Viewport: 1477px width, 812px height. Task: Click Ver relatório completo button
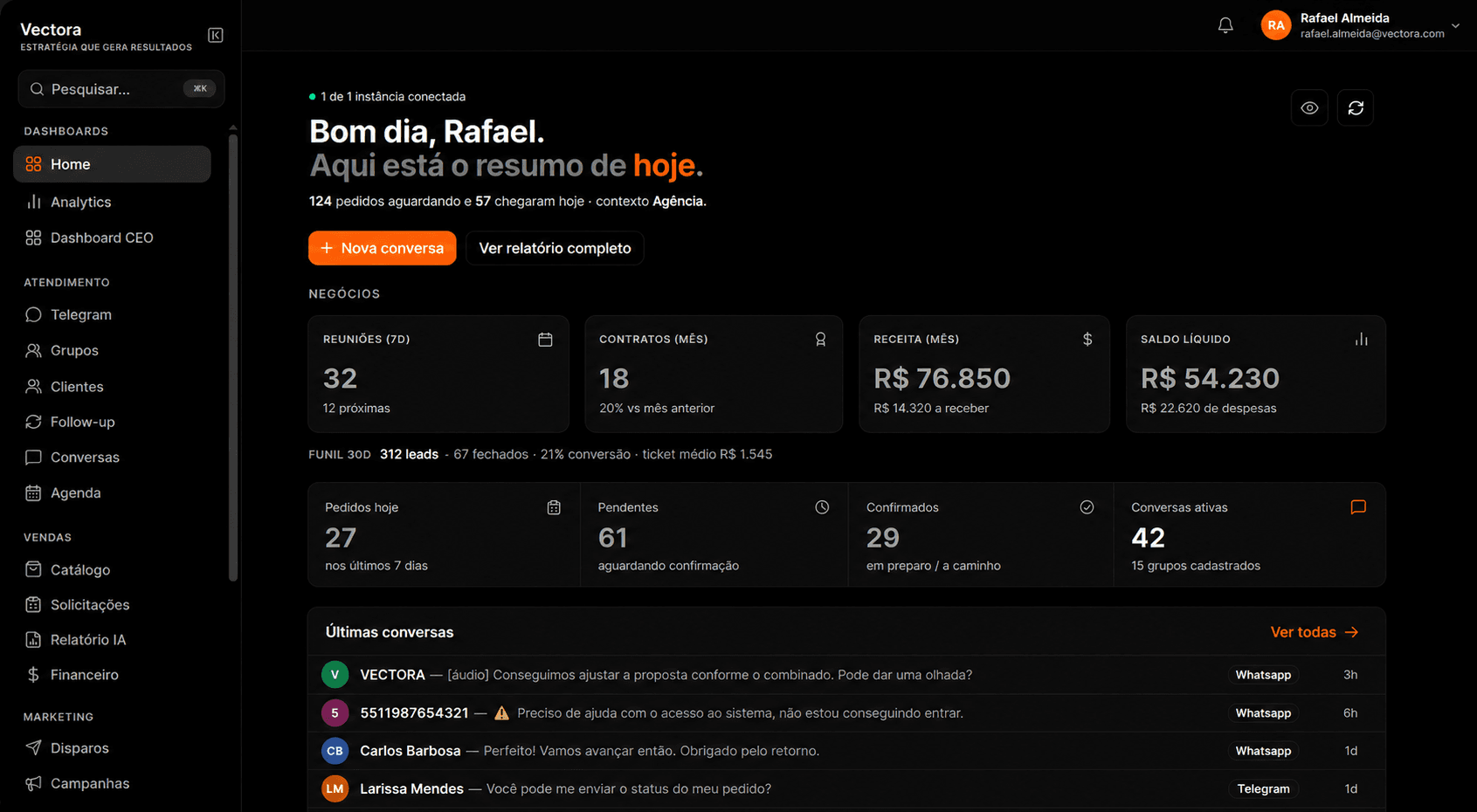[x=555, y=248]
